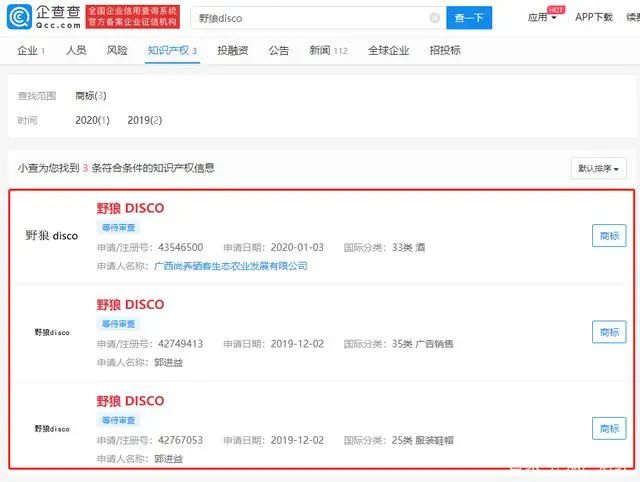Viewport: 640px width, 482px height.
Task: Open the 默认排序 sort dropdown
Action: (598, 168)
